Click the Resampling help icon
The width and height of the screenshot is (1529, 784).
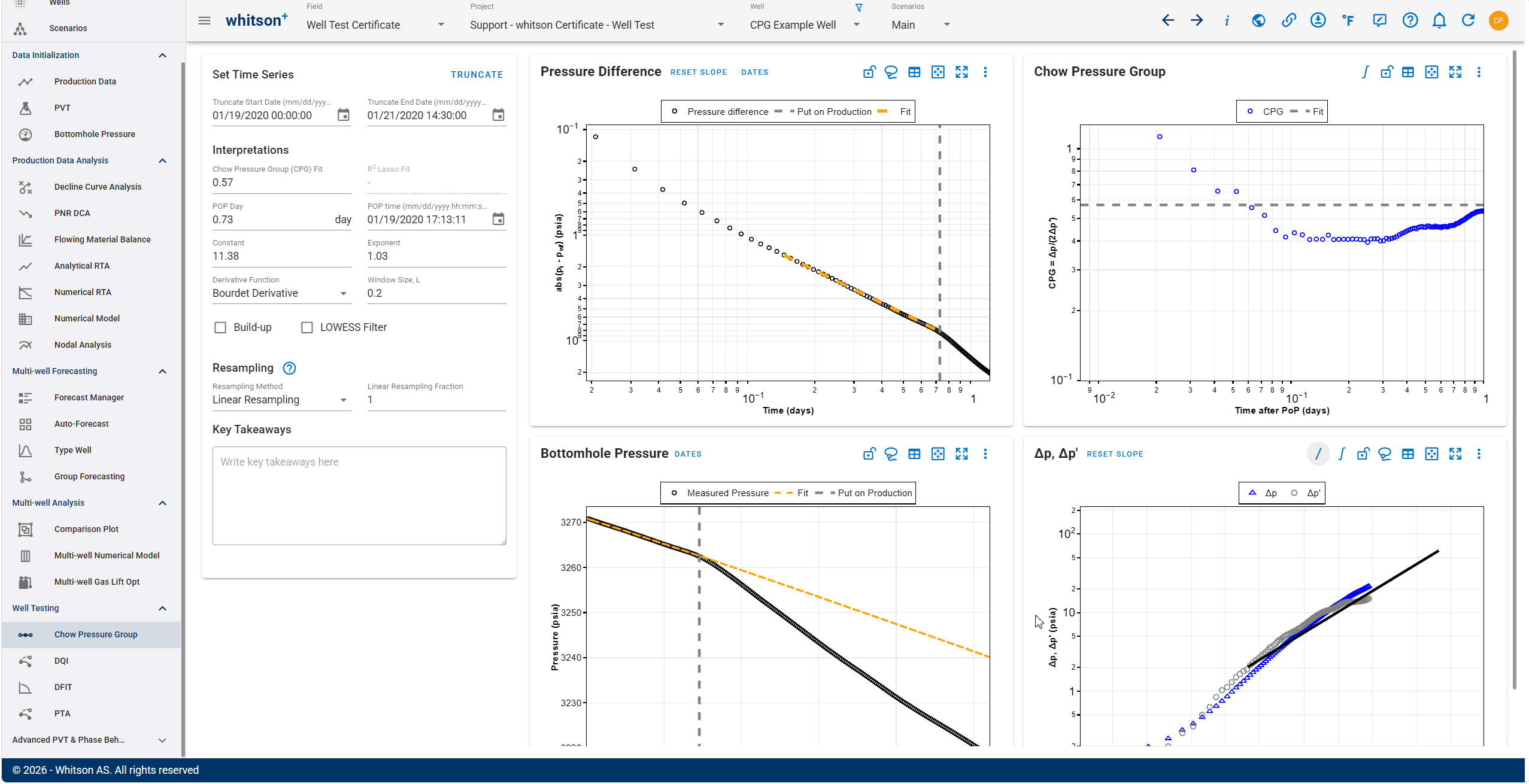(290, 368)
